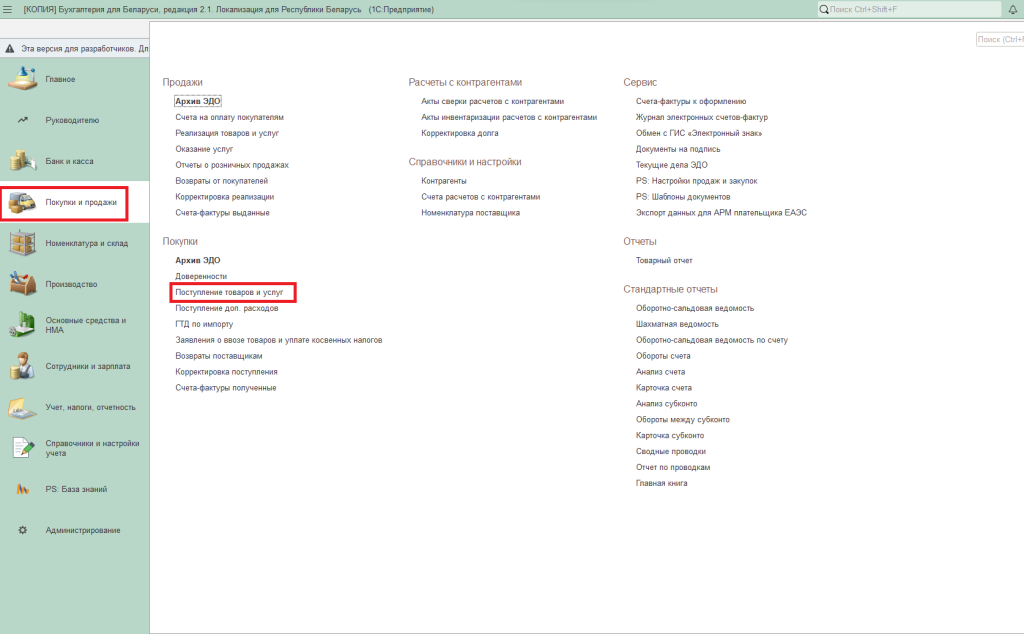Click the Главное section icon
The height and width of the screenshot is (634, 1024).
tap(22, 79)
